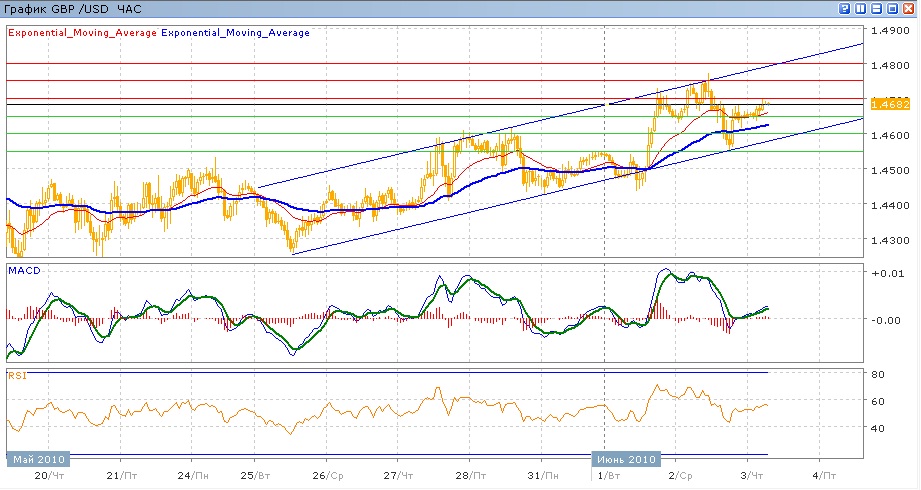Click the Май 2010 month marker
The width and height of the screenshot is (921, 490).
(40, 459)
